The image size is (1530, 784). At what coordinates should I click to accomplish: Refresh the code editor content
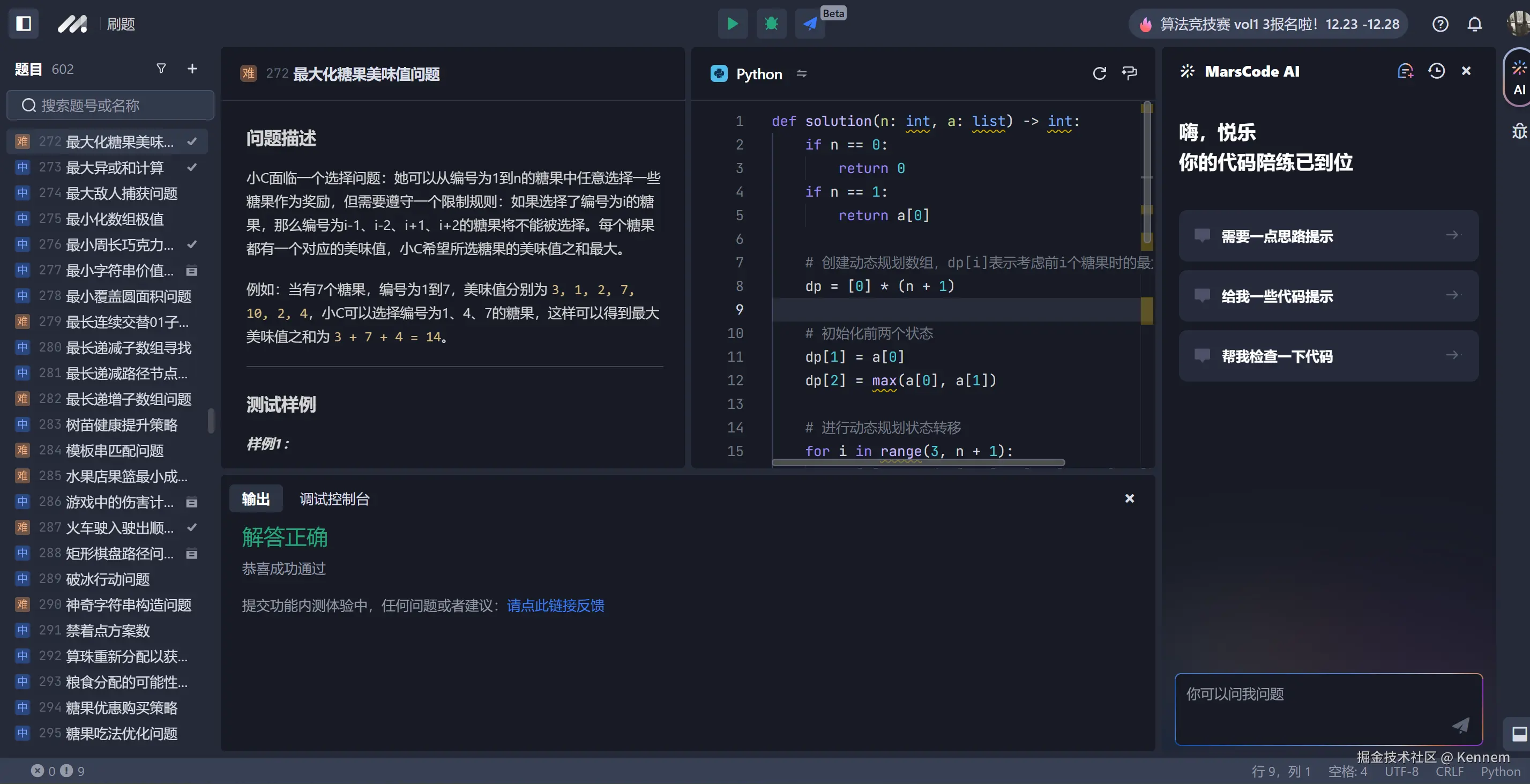tap(1099, 73)
